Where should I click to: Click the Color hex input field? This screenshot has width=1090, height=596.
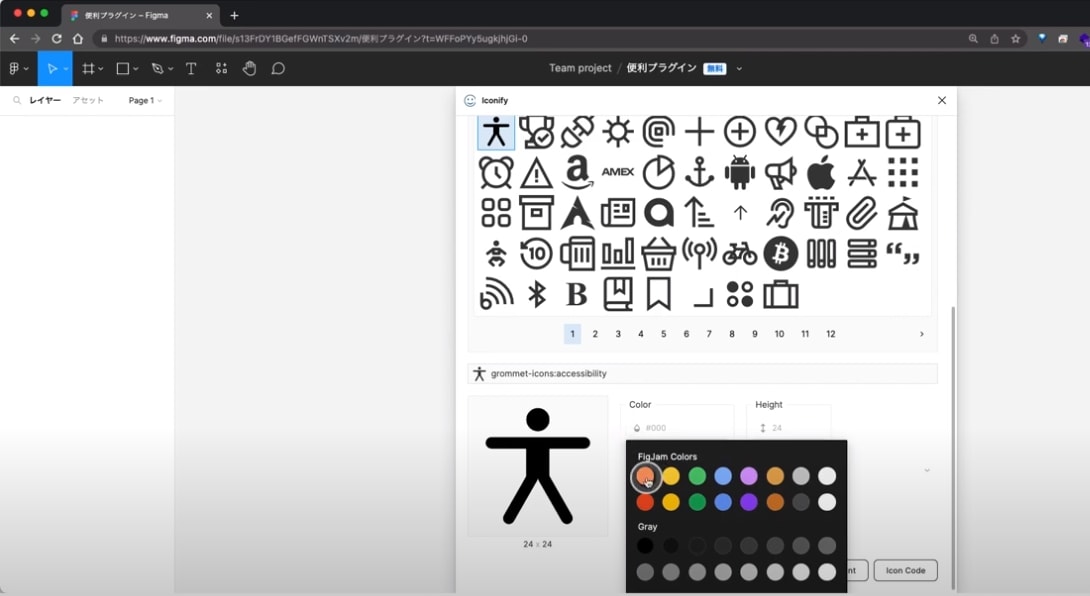(x=678, y=428)
